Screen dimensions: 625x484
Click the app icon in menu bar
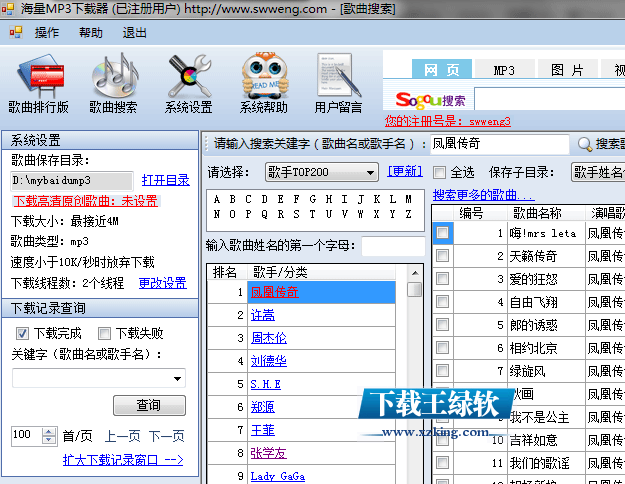pos(16,32)
